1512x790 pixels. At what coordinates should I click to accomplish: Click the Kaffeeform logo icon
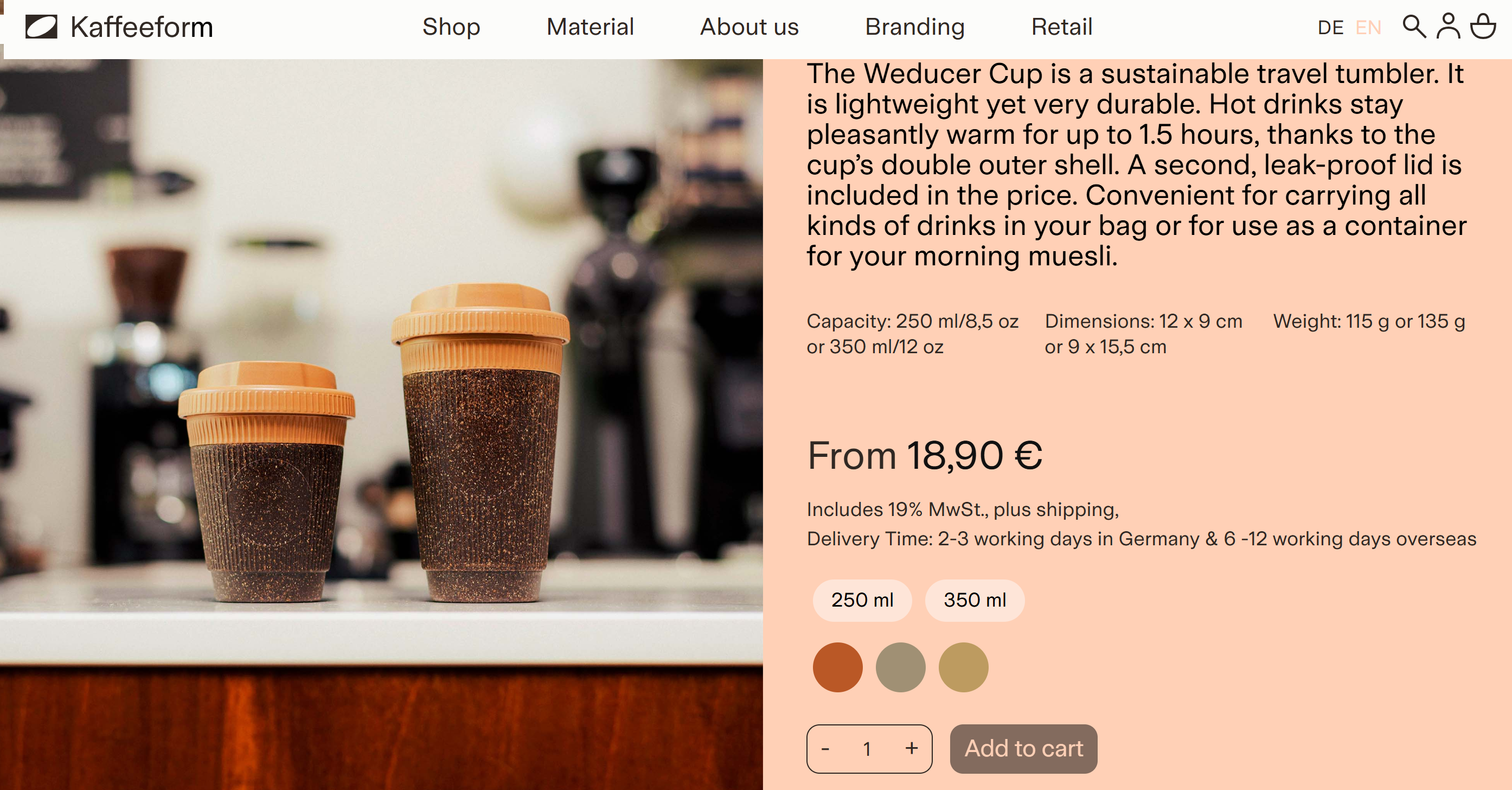41,27
